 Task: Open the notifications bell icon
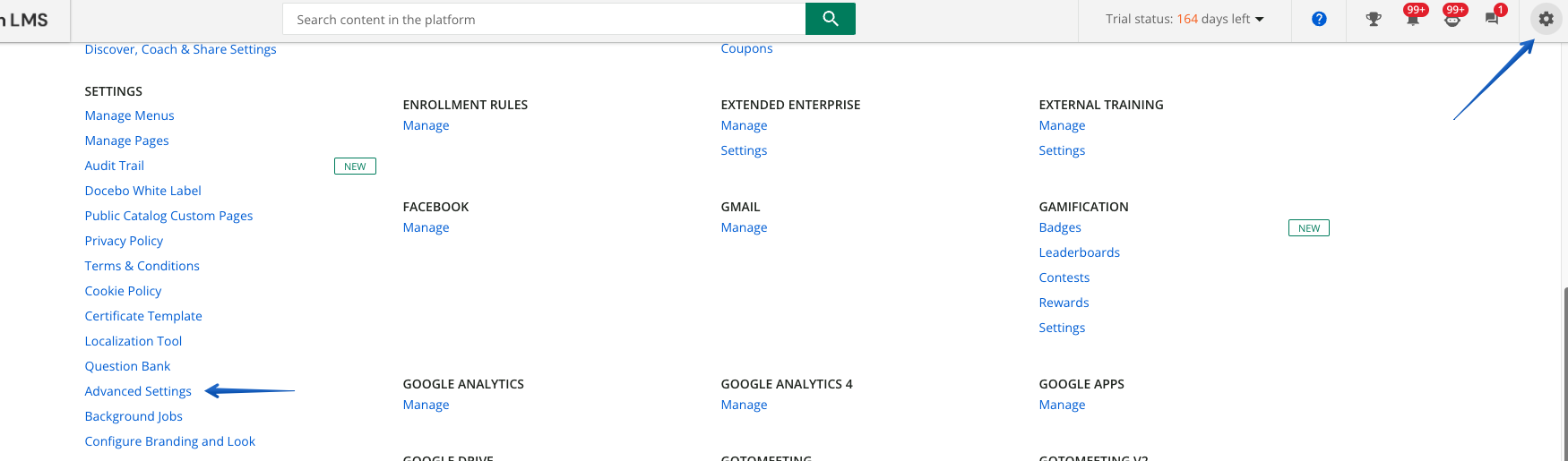(x=1412, y=19)
